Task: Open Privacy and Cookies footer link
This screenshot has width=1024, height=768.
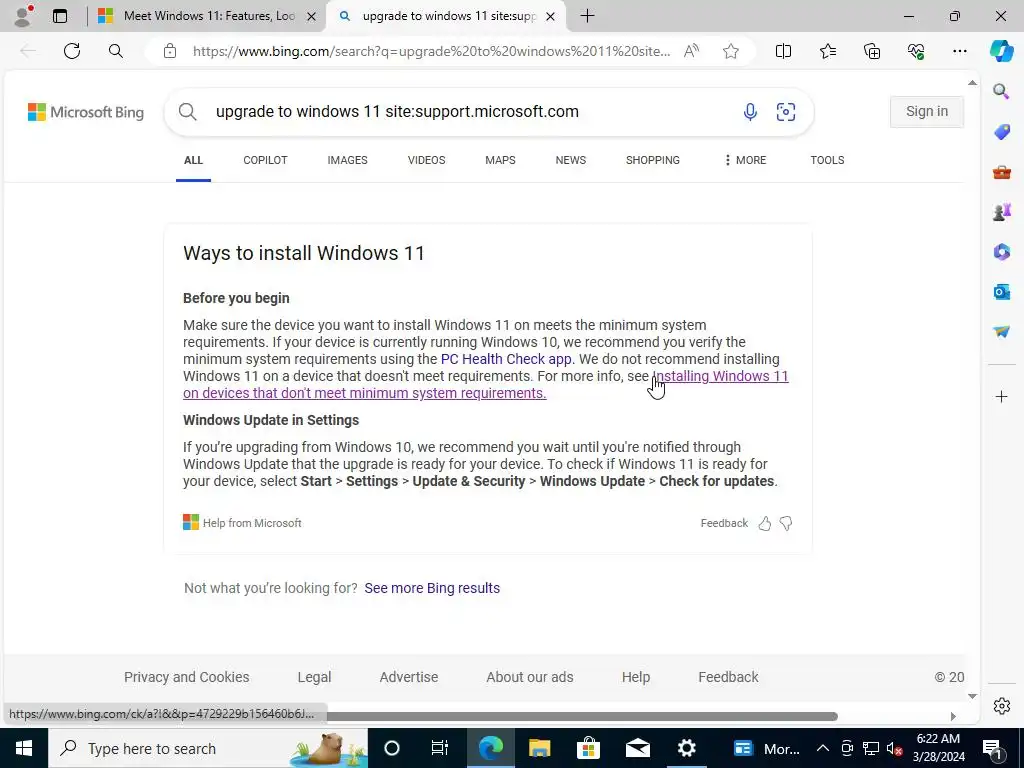Action: [187, 677]
